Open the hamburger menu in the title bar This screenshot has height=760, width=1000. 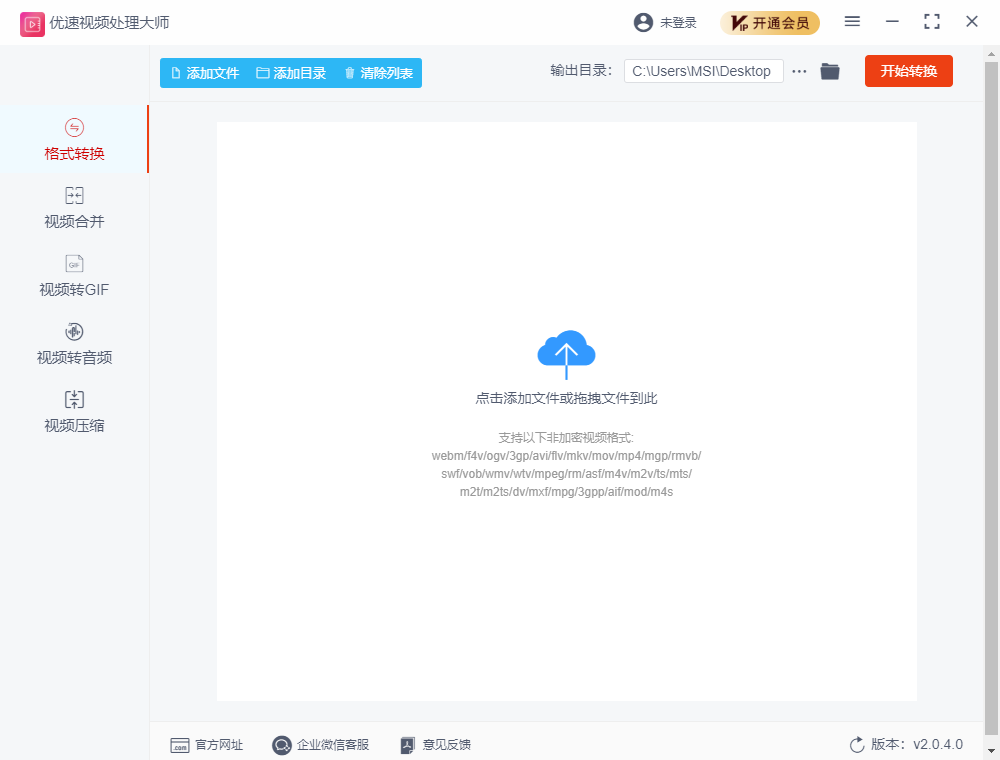click(852, 21)
